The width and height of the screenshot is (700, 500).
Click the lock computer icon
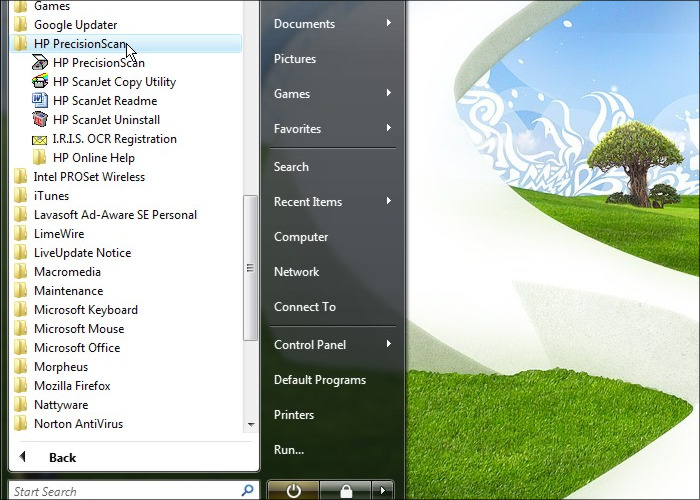pos(345,491)
